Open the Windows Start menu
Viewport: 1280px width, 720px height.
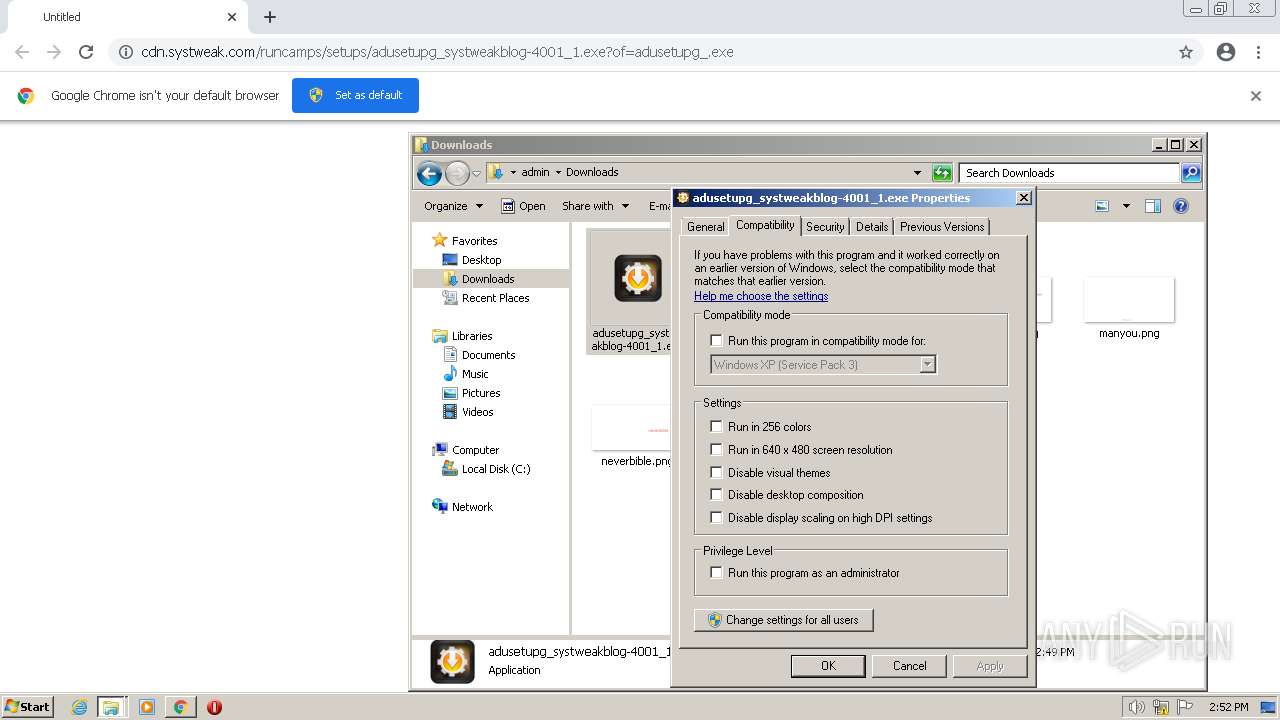[x=28, y=707]
